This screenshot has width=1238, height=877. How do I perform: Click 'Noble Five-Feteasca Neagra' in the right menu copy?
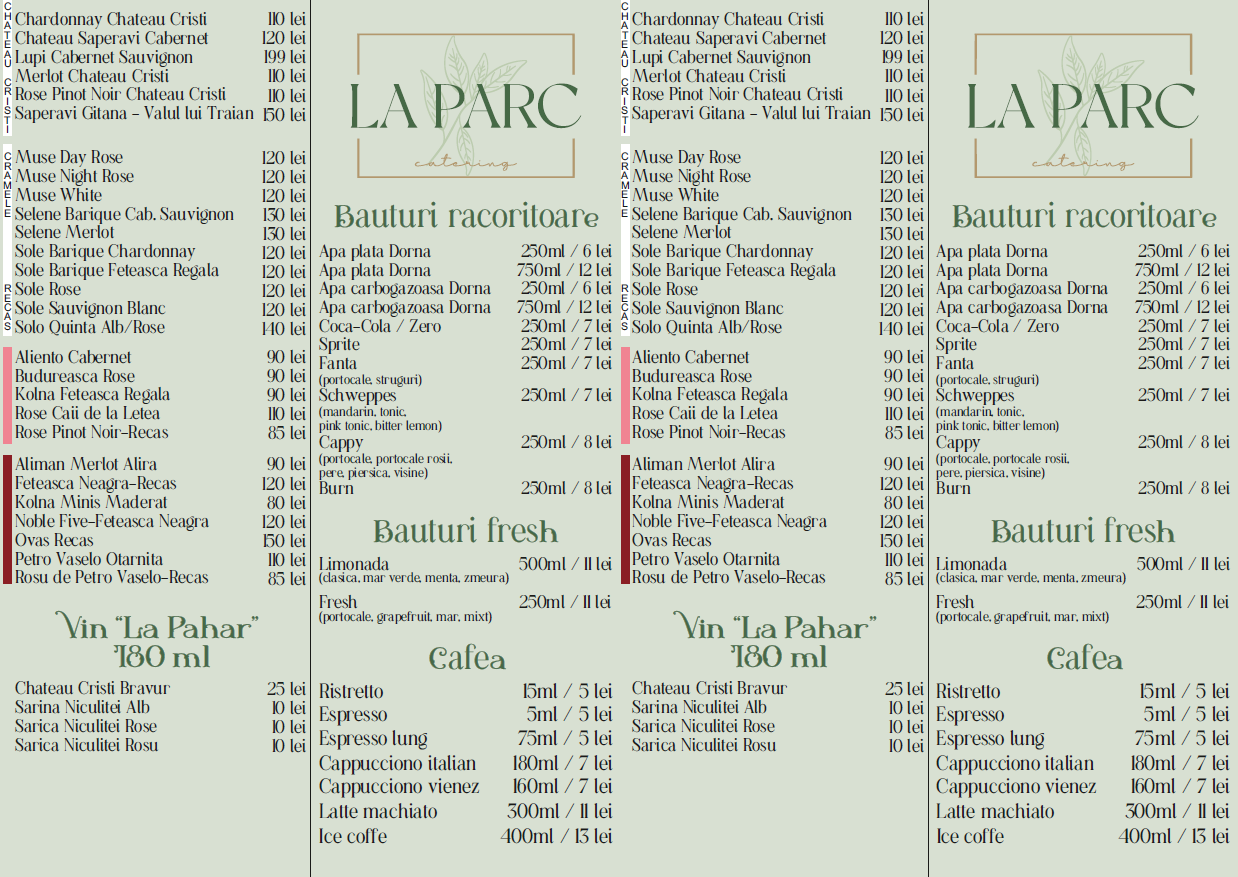coord(729,521)
